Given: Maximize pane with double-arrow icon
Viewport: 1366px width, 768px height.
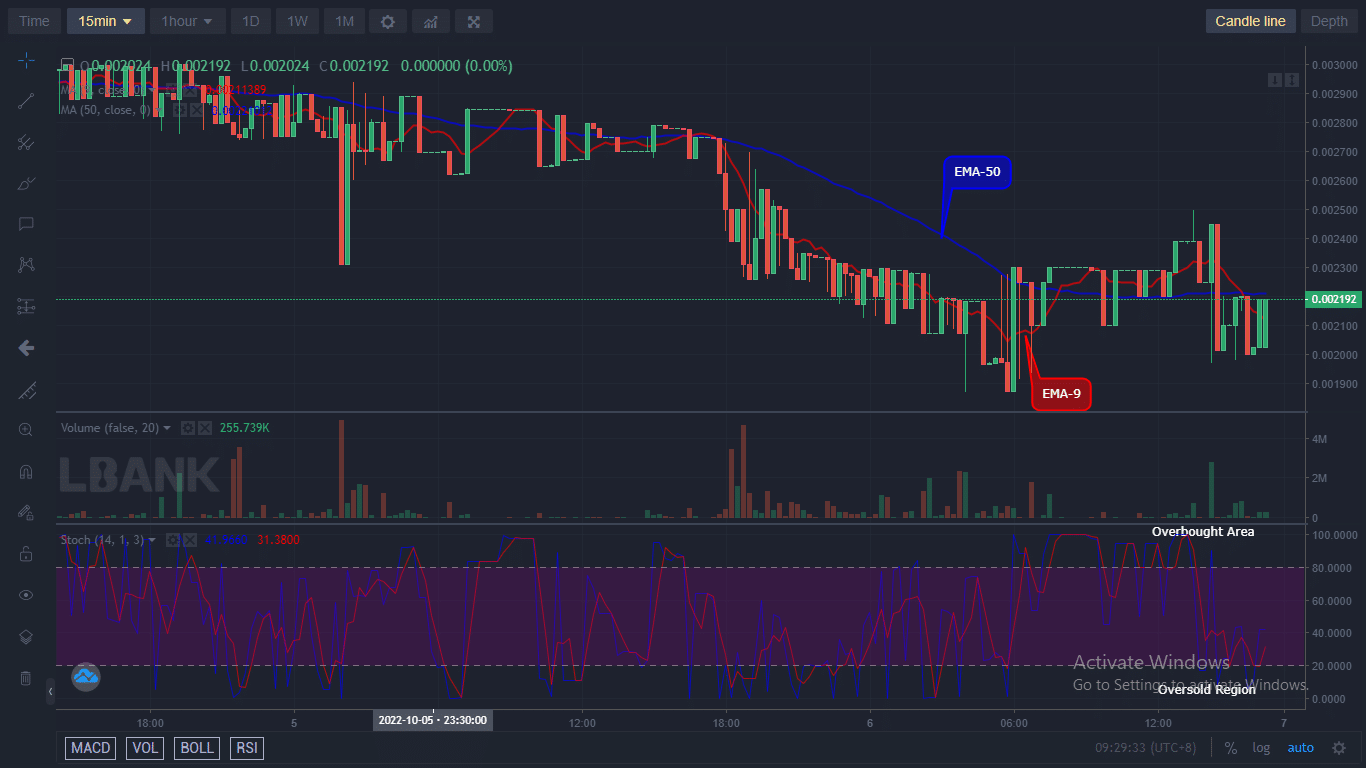Looking at the screenshot, I should [x=1291, y=79].
